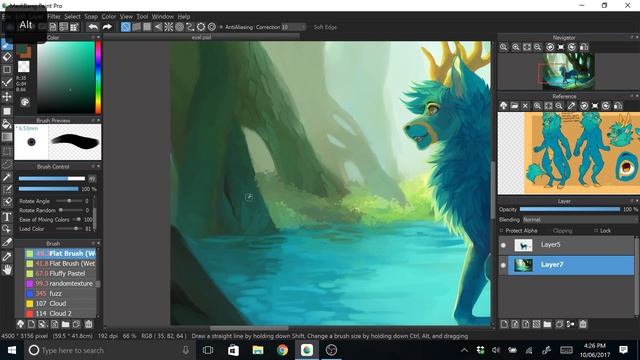640x360 pixels.
Task: Select the Cloud 2 brush
Action: pos(60,313)
